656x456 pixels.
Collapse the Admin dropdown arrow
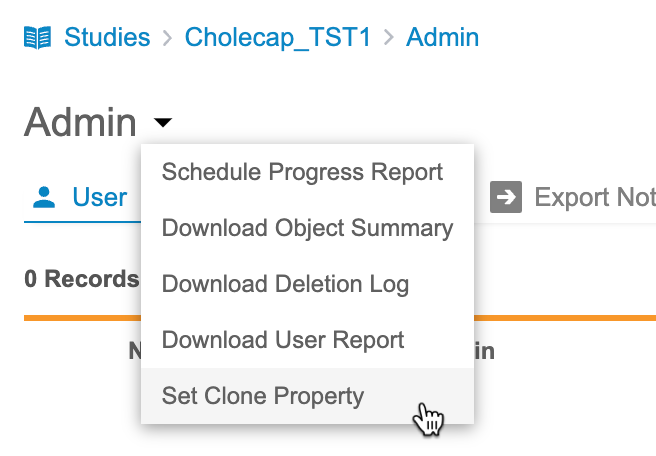click(x=163, y=123)
